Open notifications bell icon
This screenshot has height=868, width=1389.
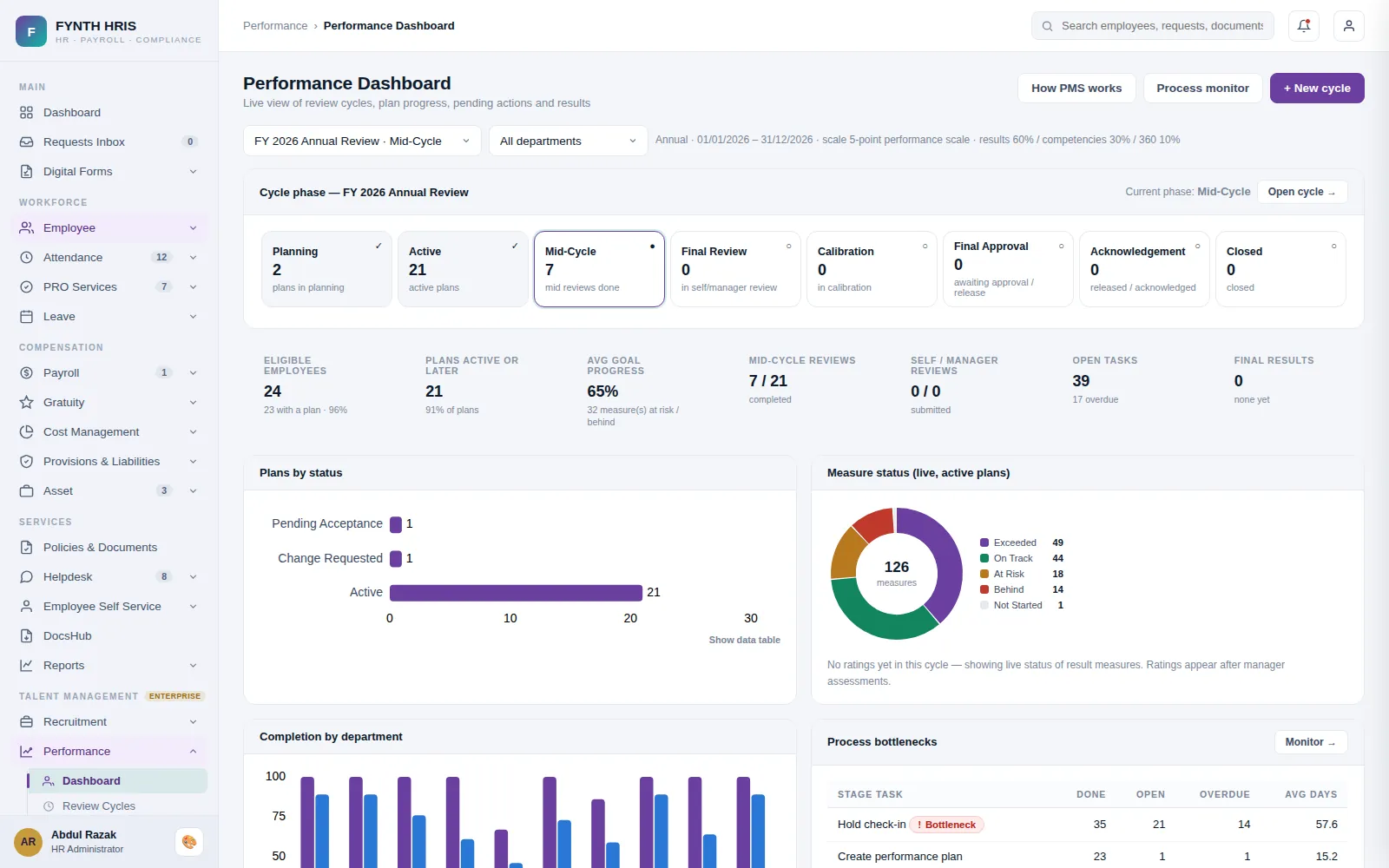[1304, 26]
